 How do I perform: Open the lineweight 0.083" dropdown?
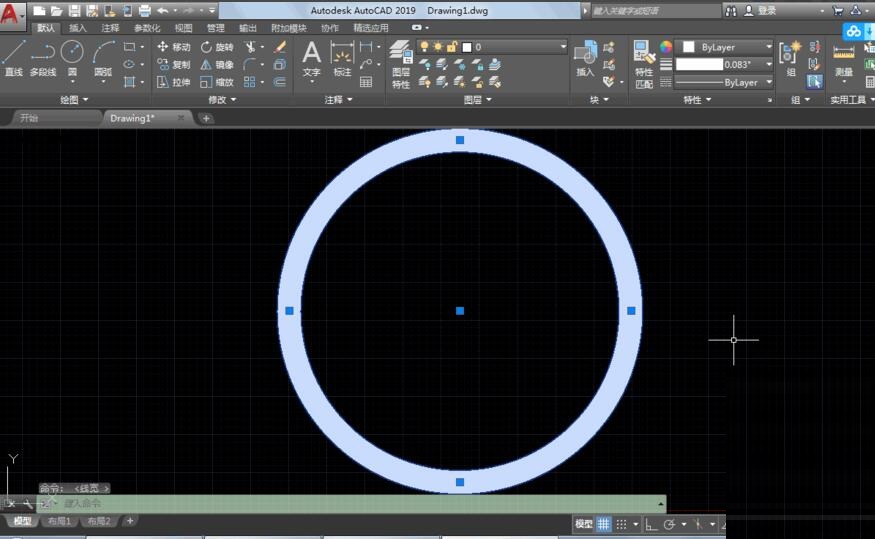[x=724, y=65]
